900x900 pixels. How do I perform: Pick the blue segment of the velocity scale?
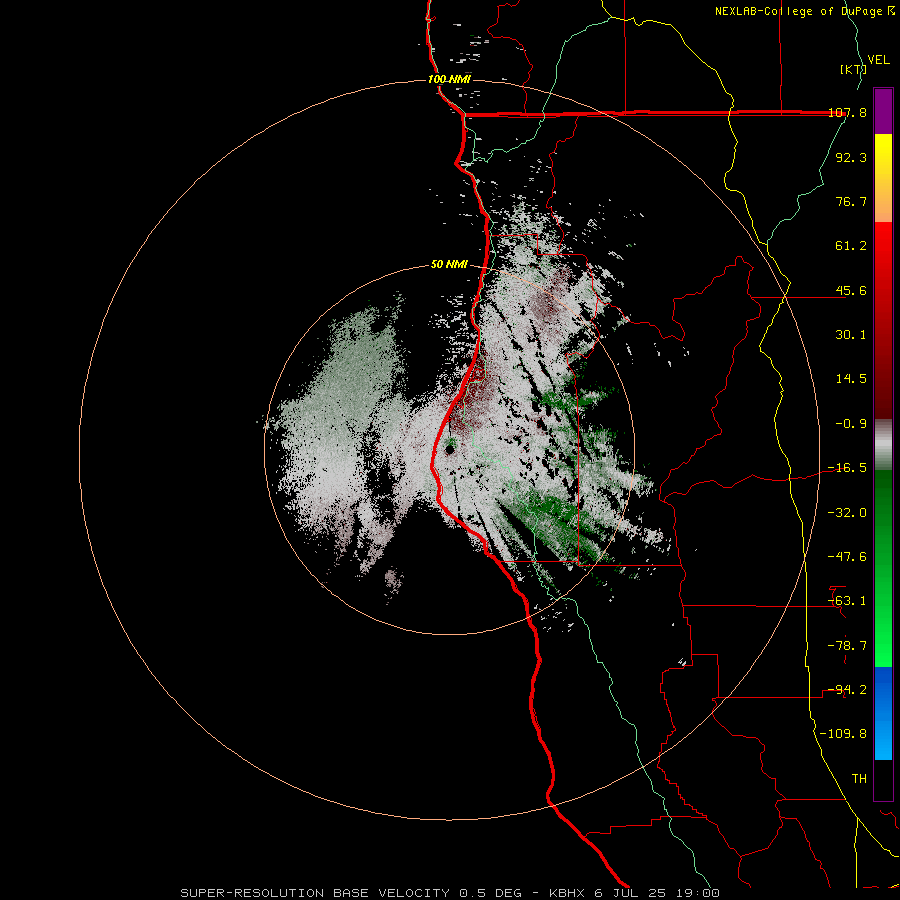(883, 713)
